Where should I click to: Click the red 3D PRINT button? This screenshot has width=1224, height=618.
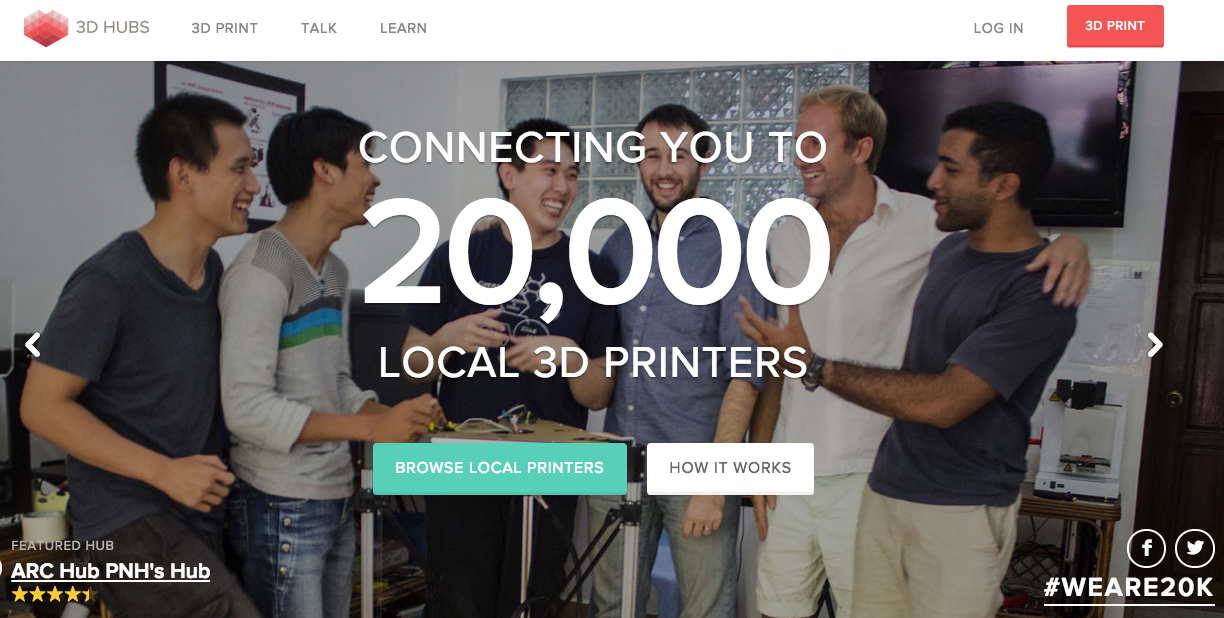(x=1115, y=26)
